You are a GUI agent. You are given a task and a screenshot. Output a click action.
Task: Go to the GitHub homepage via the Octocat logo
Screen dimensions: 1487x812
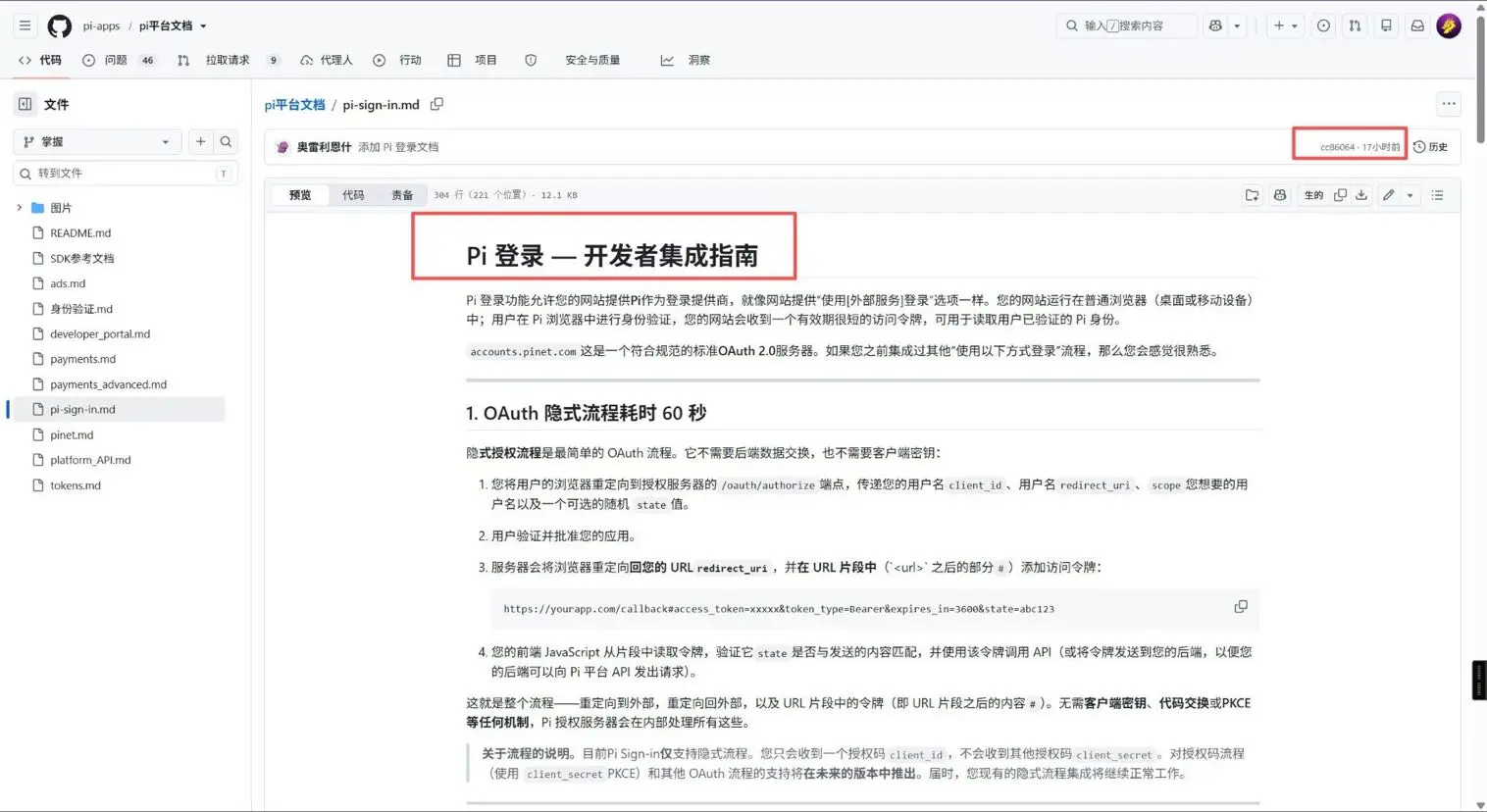pos(60,26)
